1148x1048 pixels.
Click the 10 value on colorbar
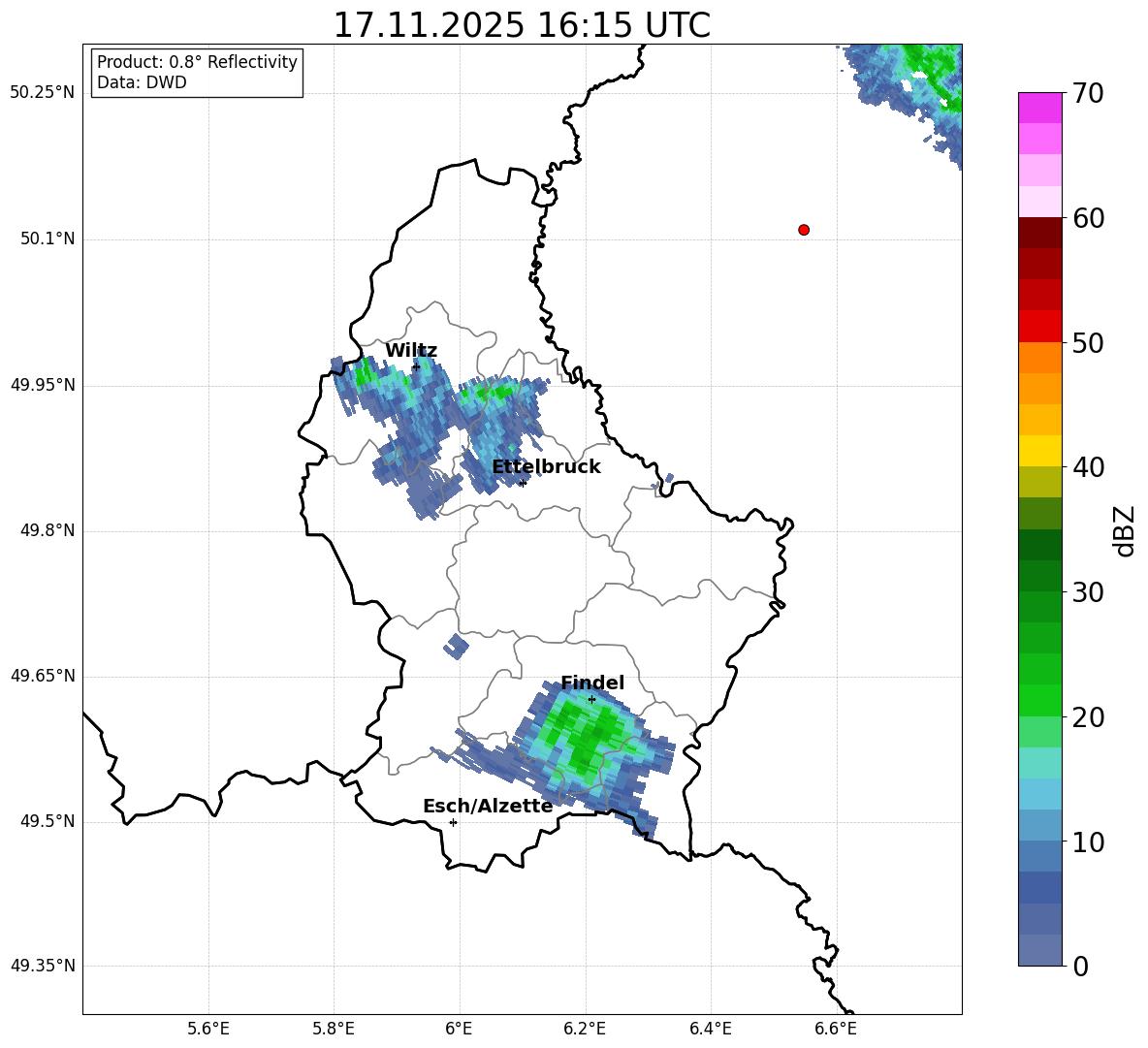[1088, 842]
